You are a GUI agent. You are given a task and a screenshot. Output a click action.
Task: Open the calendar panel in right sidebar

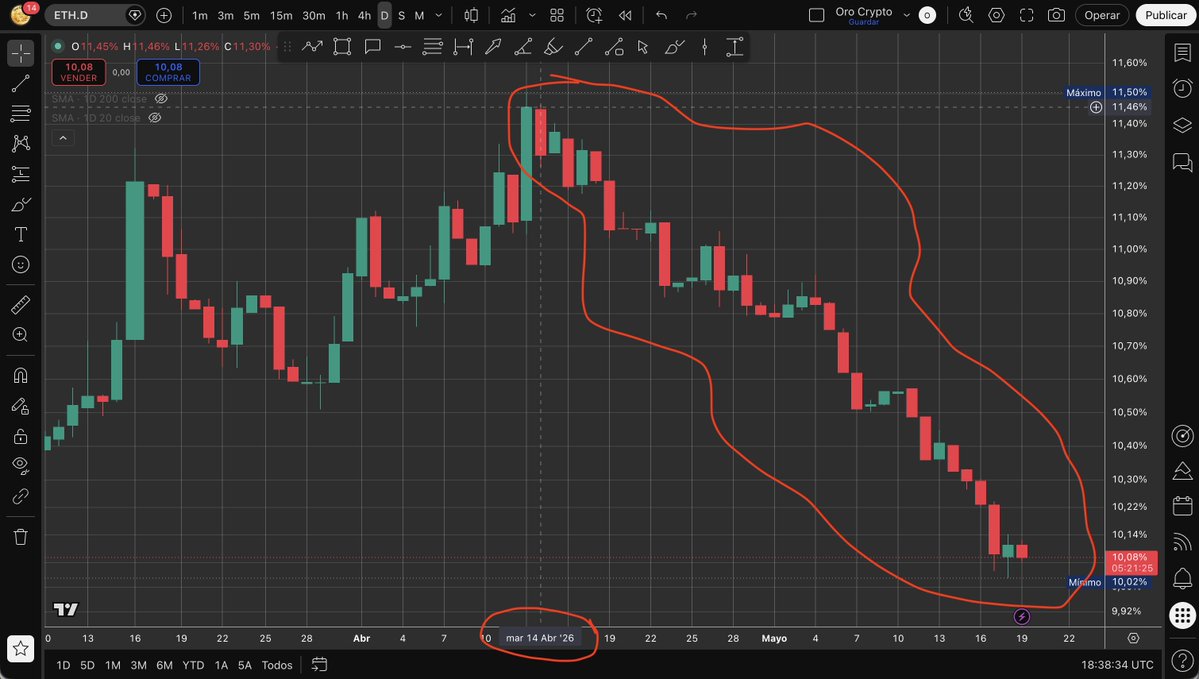tap(1182, 506)
